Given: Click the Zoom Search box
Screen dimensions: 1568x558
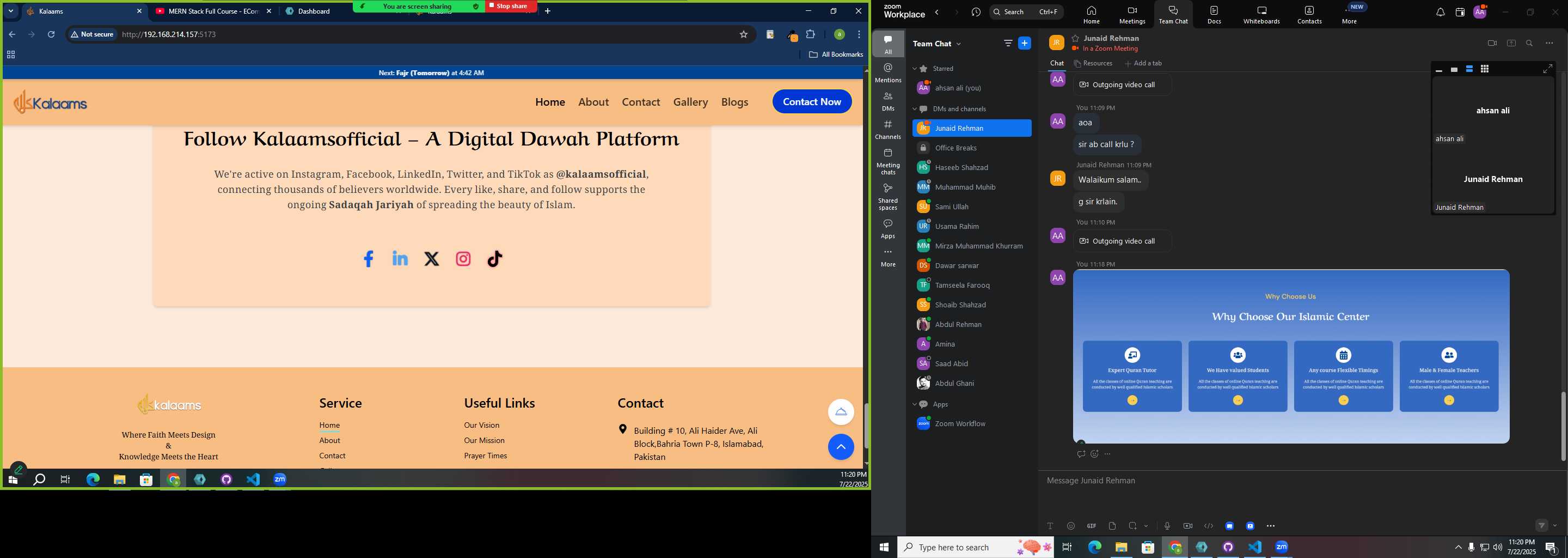Looking at the screenshot, I should [x=1026, y=12].
